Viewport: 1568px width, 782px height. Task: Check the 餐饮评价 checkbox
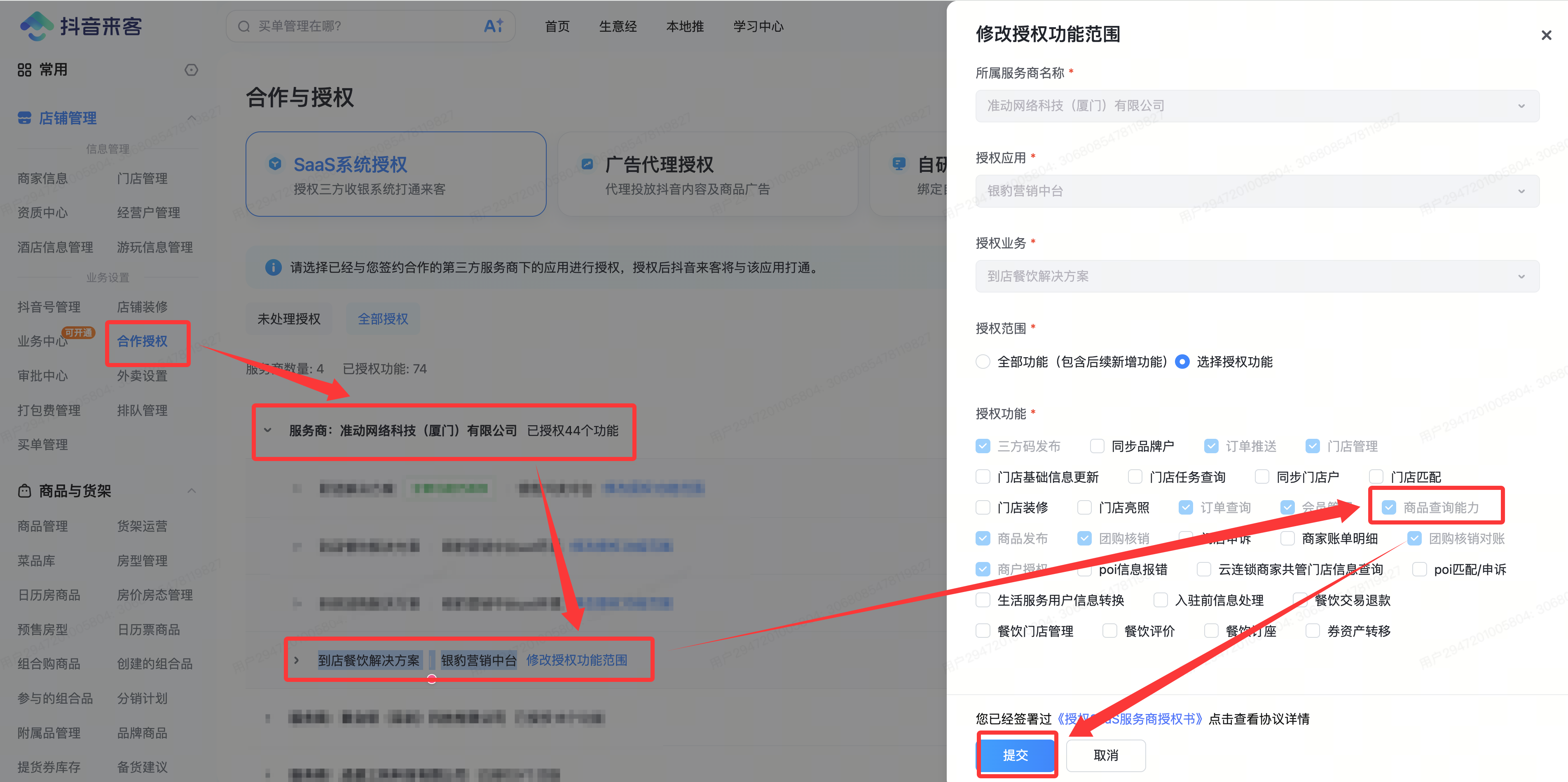(1109, 631)
